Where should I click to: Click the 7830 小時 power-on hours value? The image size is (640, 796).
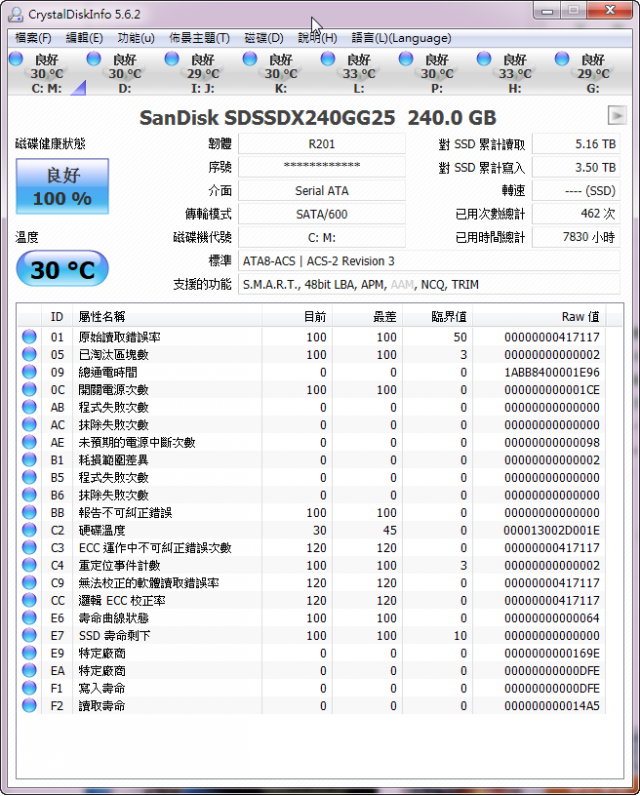pos(576,237)
